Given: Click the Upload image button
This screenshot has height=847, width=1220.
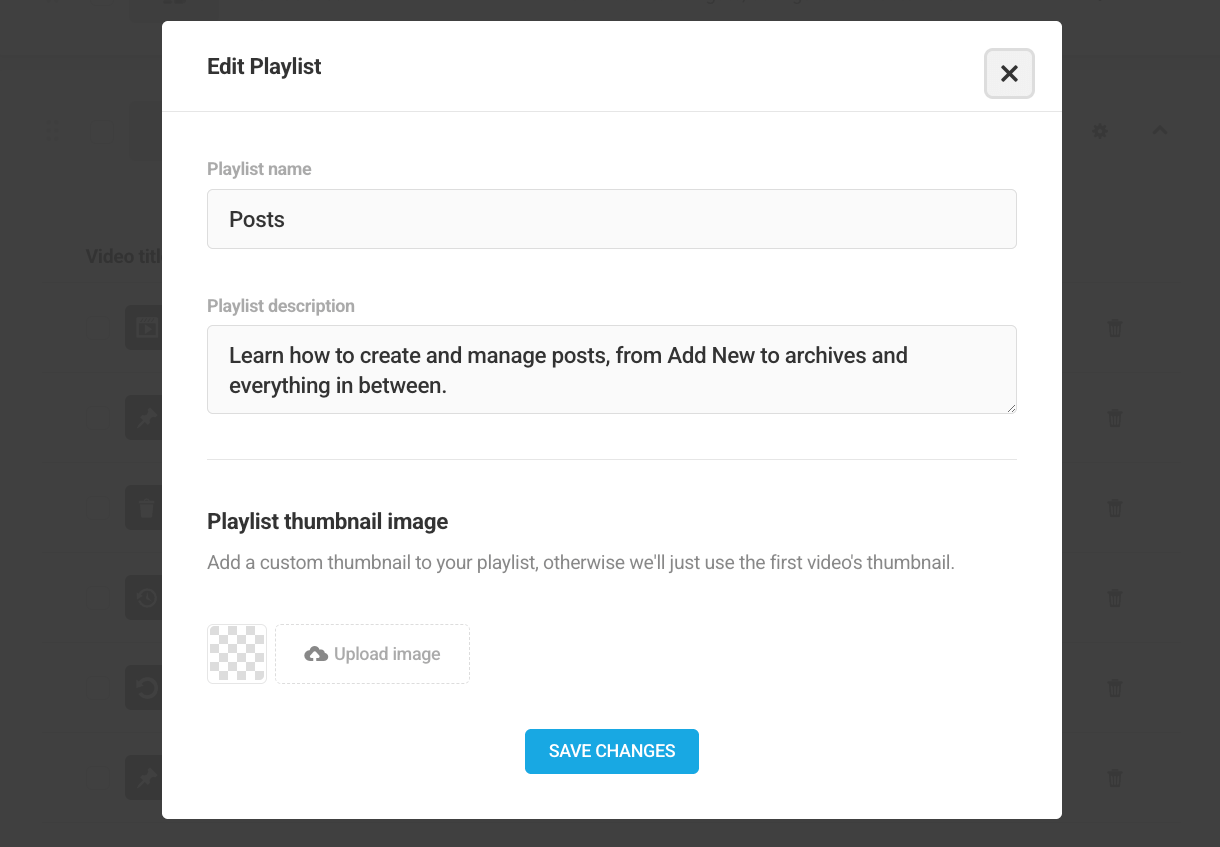Looking at the screenshot, I should click(x=372, y=653).
